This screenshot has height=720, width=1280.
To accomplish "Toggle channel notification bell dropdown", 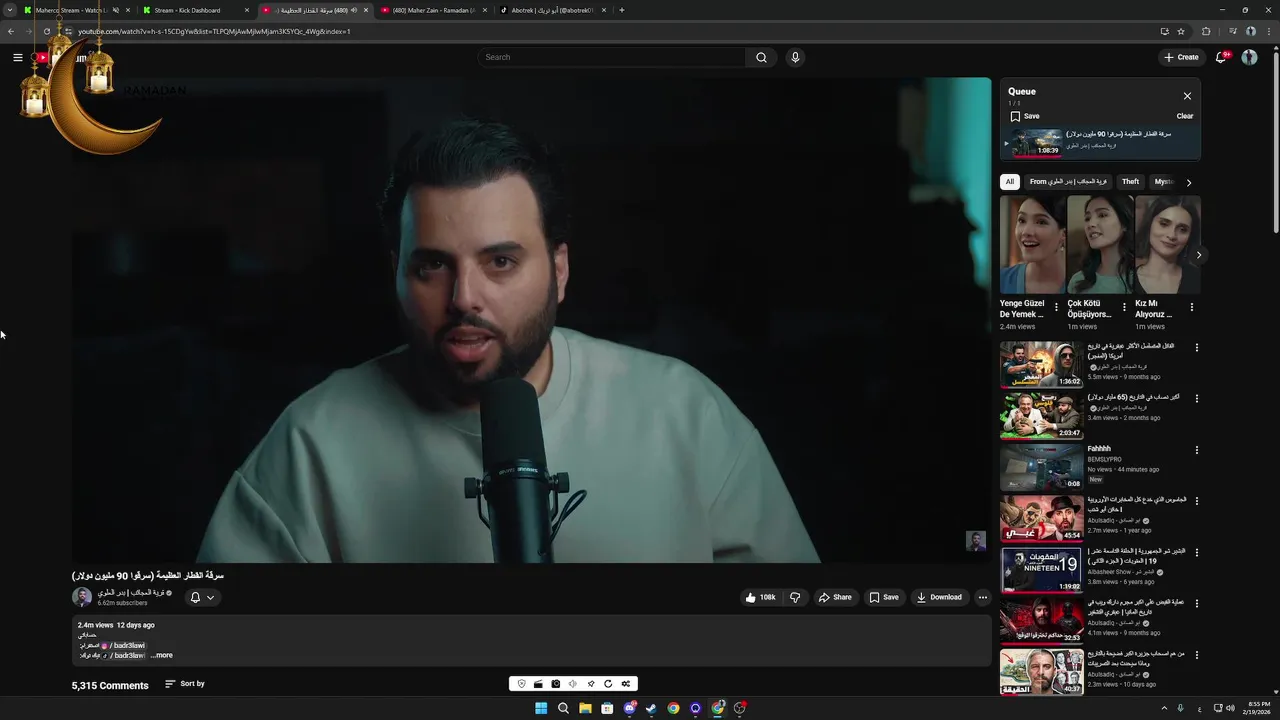I will click(x=202, y=597).
